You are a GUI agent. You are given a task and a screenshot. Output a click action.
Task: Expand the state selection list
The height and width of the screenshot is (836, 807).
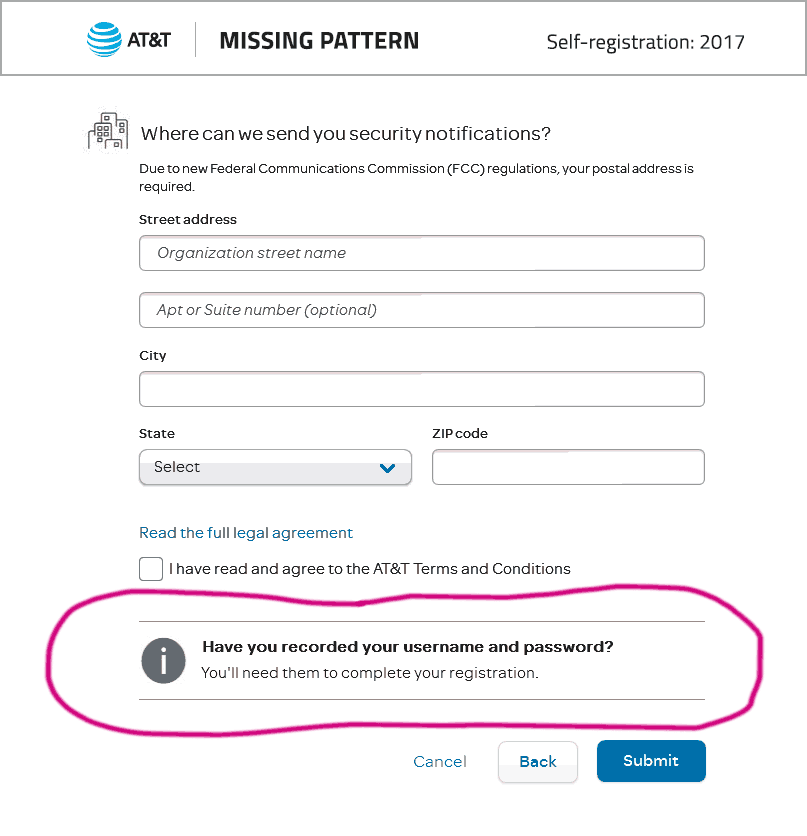point(275,467)
